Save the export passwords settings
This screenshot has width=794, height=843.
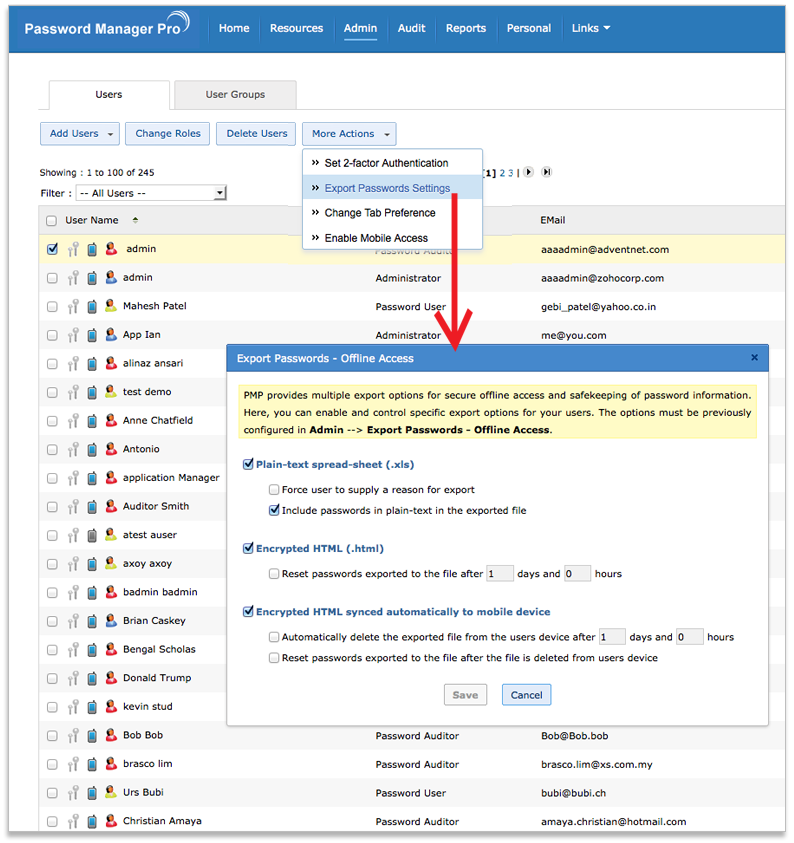[x=465, y=695]
